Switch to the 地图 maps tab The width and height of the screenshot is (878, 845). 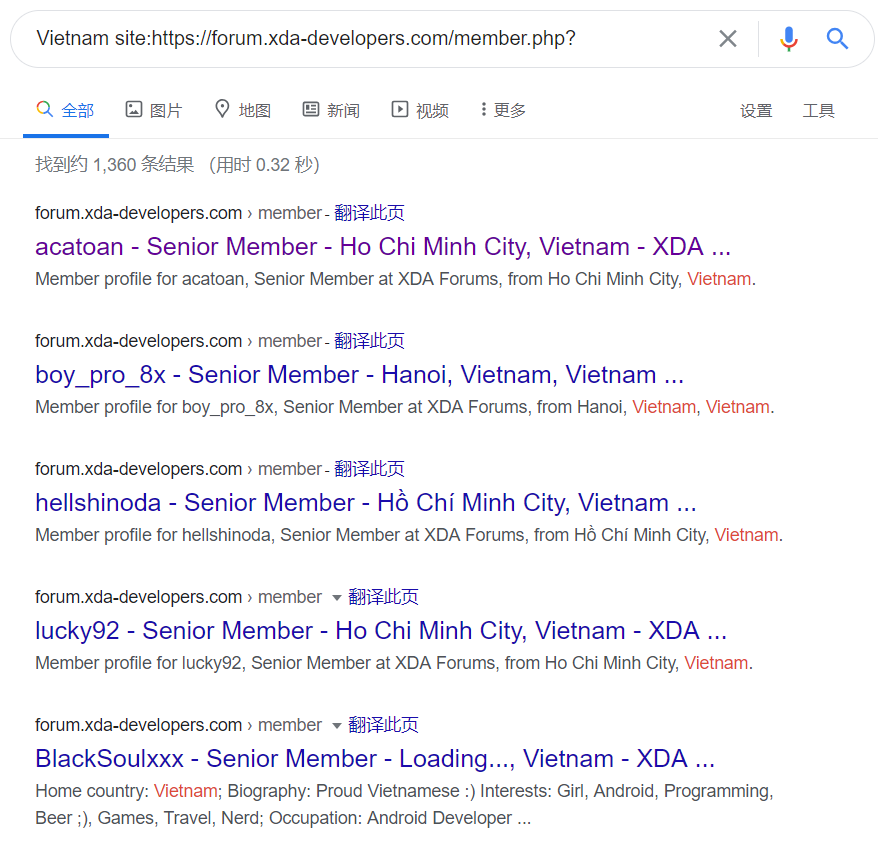click(243, 110)
